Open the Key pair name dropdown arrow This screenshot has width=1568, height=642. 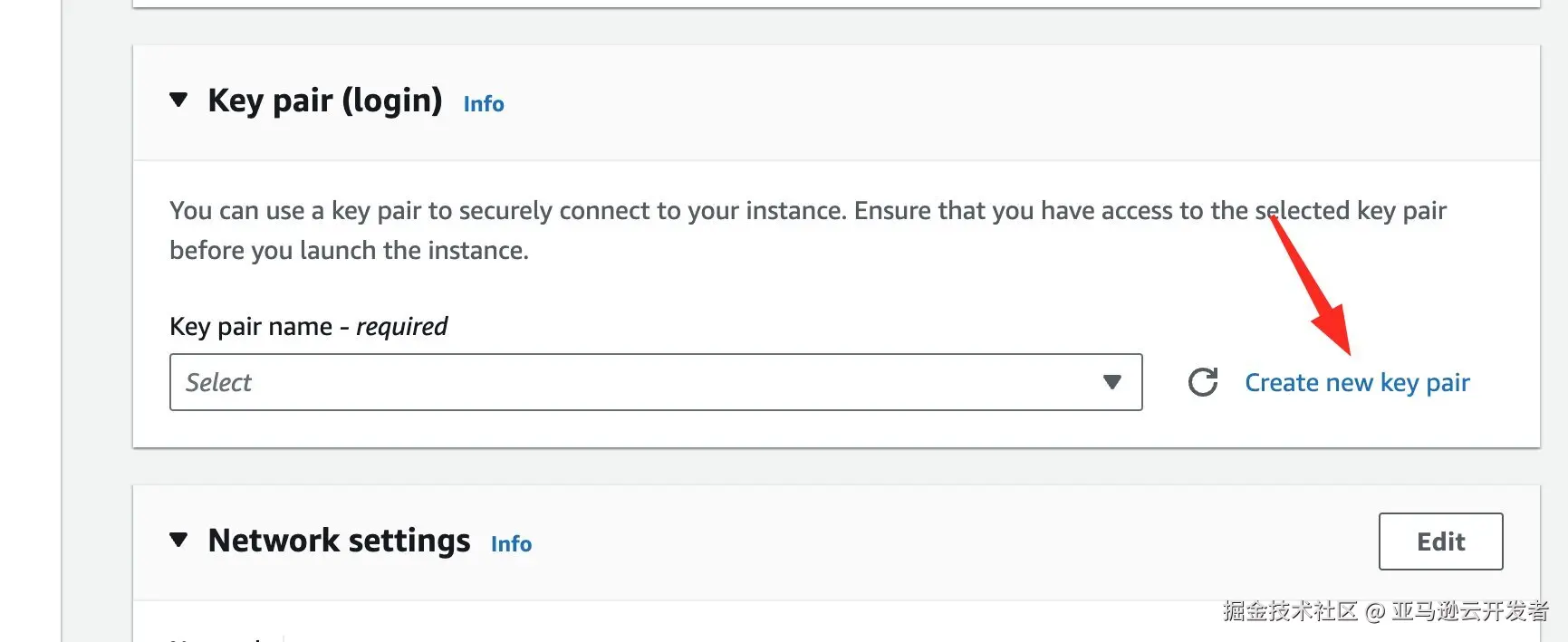pos(1112,382)
